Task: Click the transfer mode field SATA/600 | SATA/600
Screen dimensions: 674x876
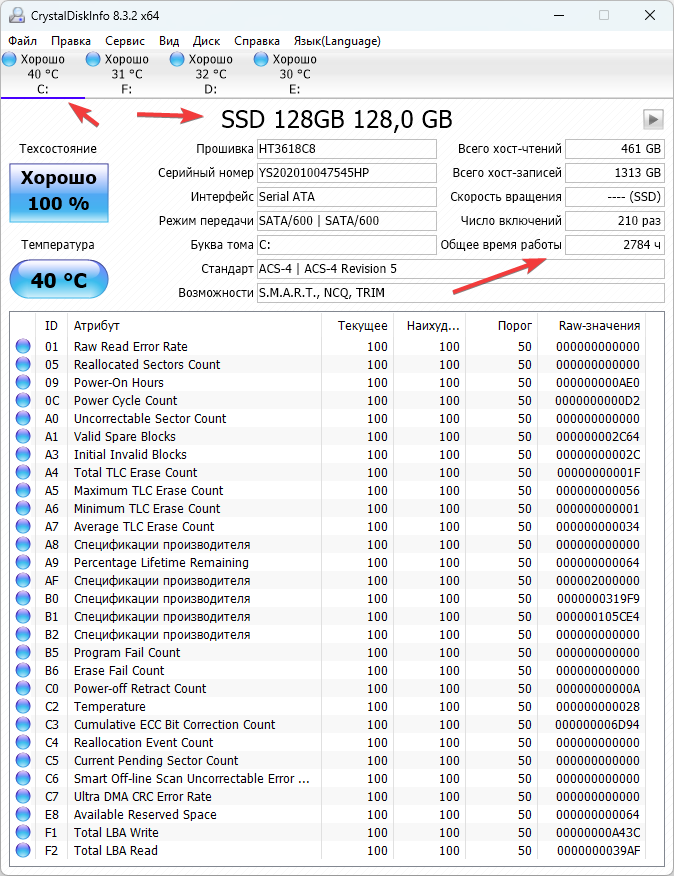Action: coord(347,221)
